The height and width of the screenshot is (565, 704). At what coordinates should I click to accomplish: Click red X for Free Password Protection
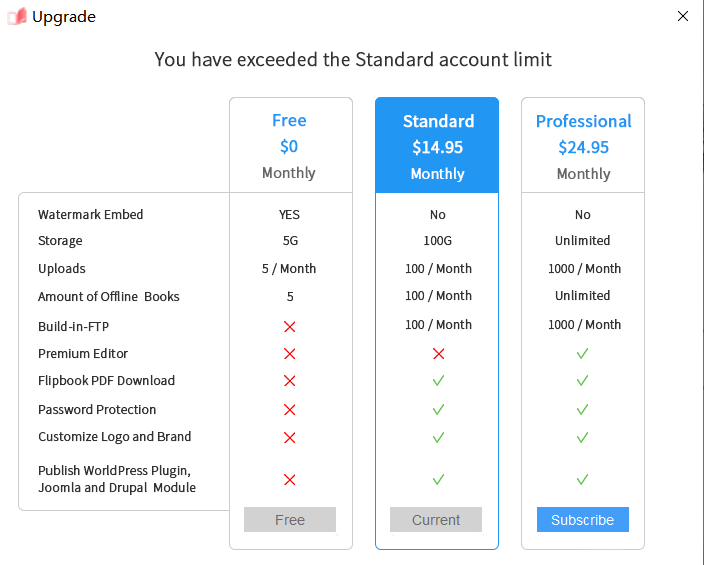tap(290, 410)
